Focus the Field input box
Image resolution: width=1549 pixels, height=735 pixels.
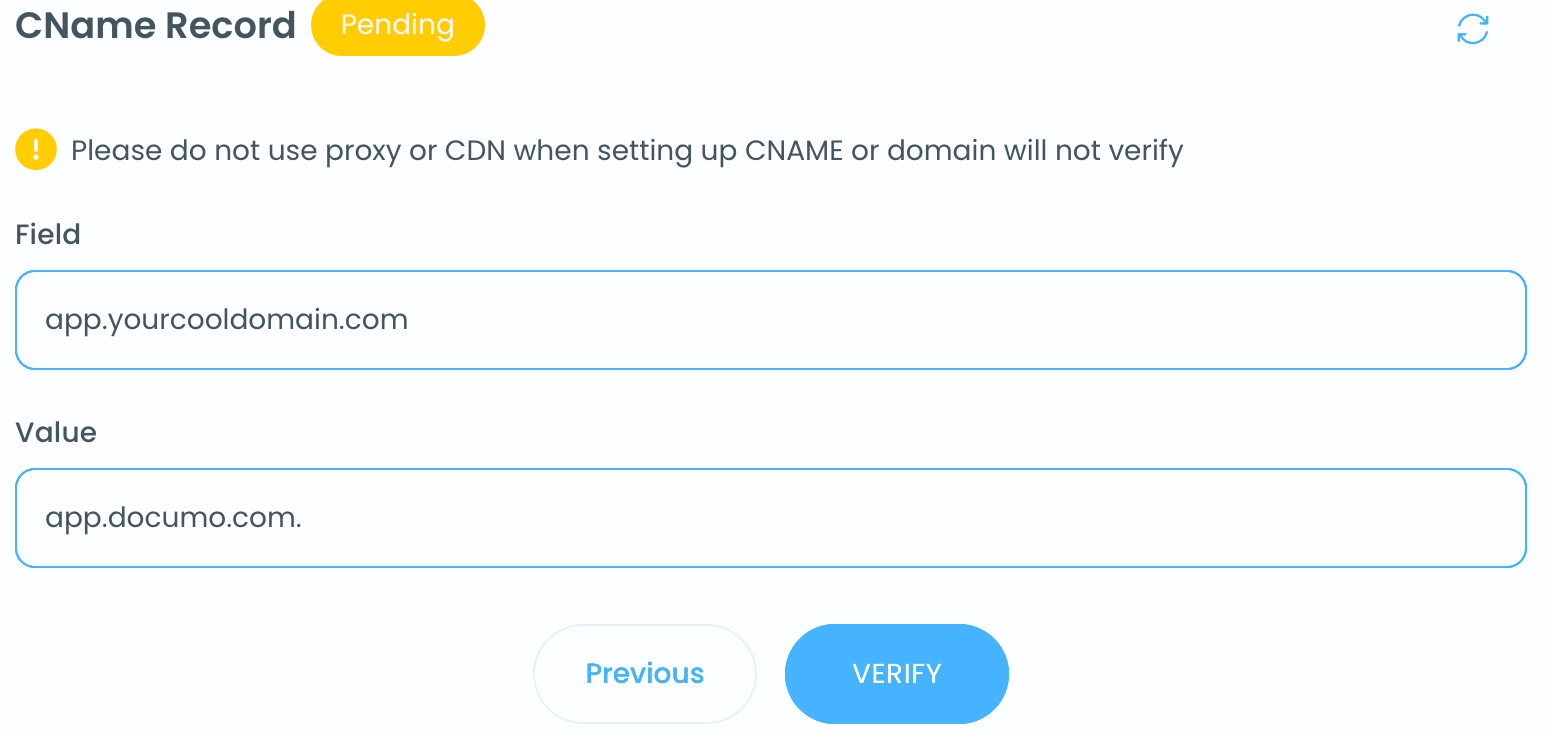(x=770, y=320)
